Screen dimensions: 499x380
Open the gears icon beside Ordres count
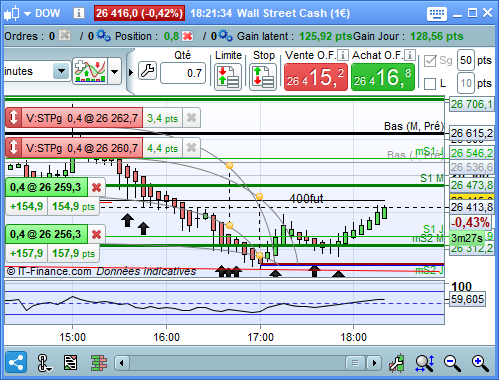(103, 36)
